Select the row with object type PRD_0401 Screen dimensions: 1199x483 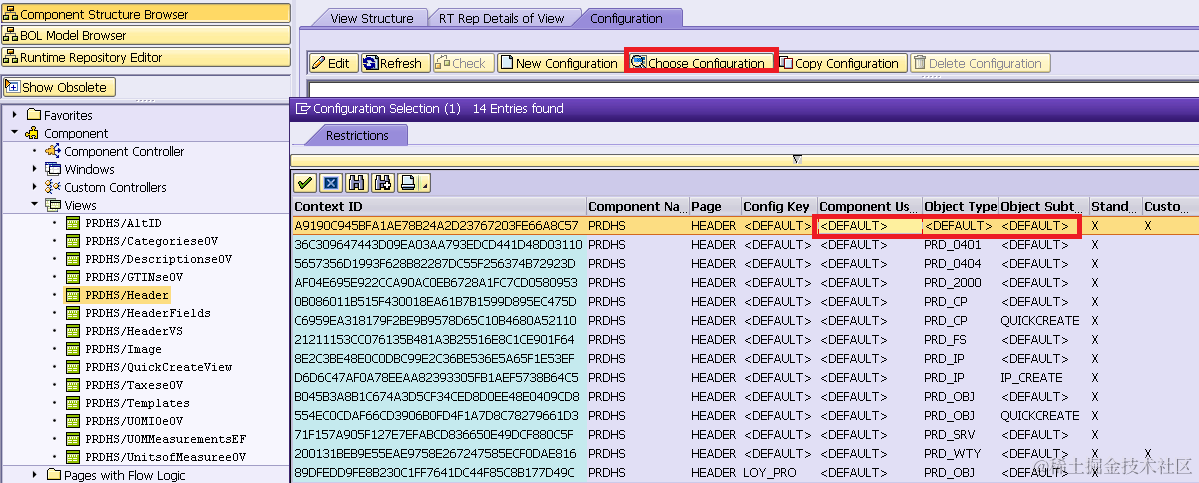click(x=745, y=245)
